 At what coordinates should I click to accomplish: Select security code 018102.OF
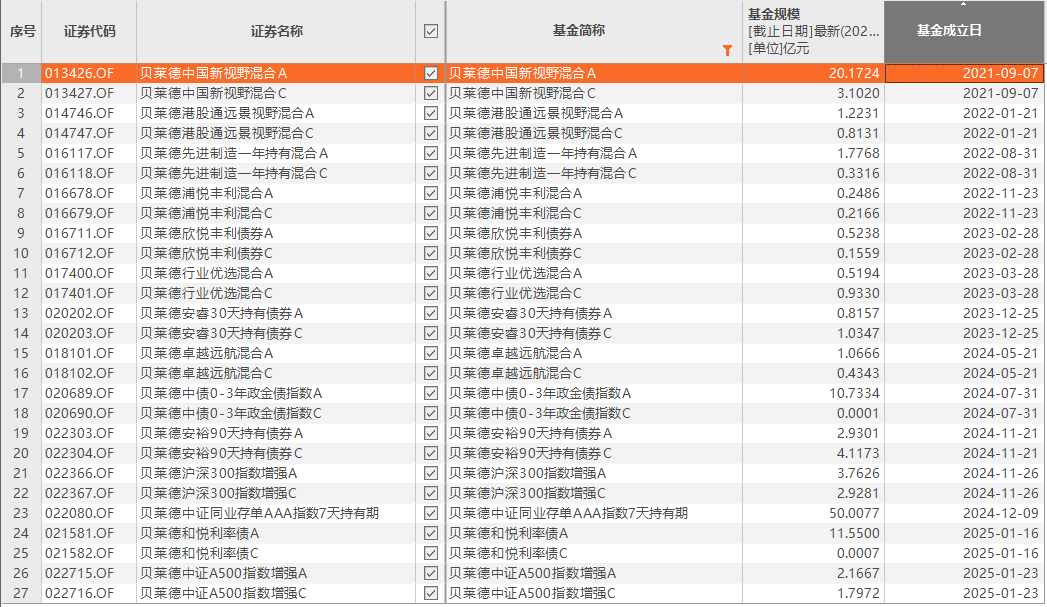[x=79, y=373]
